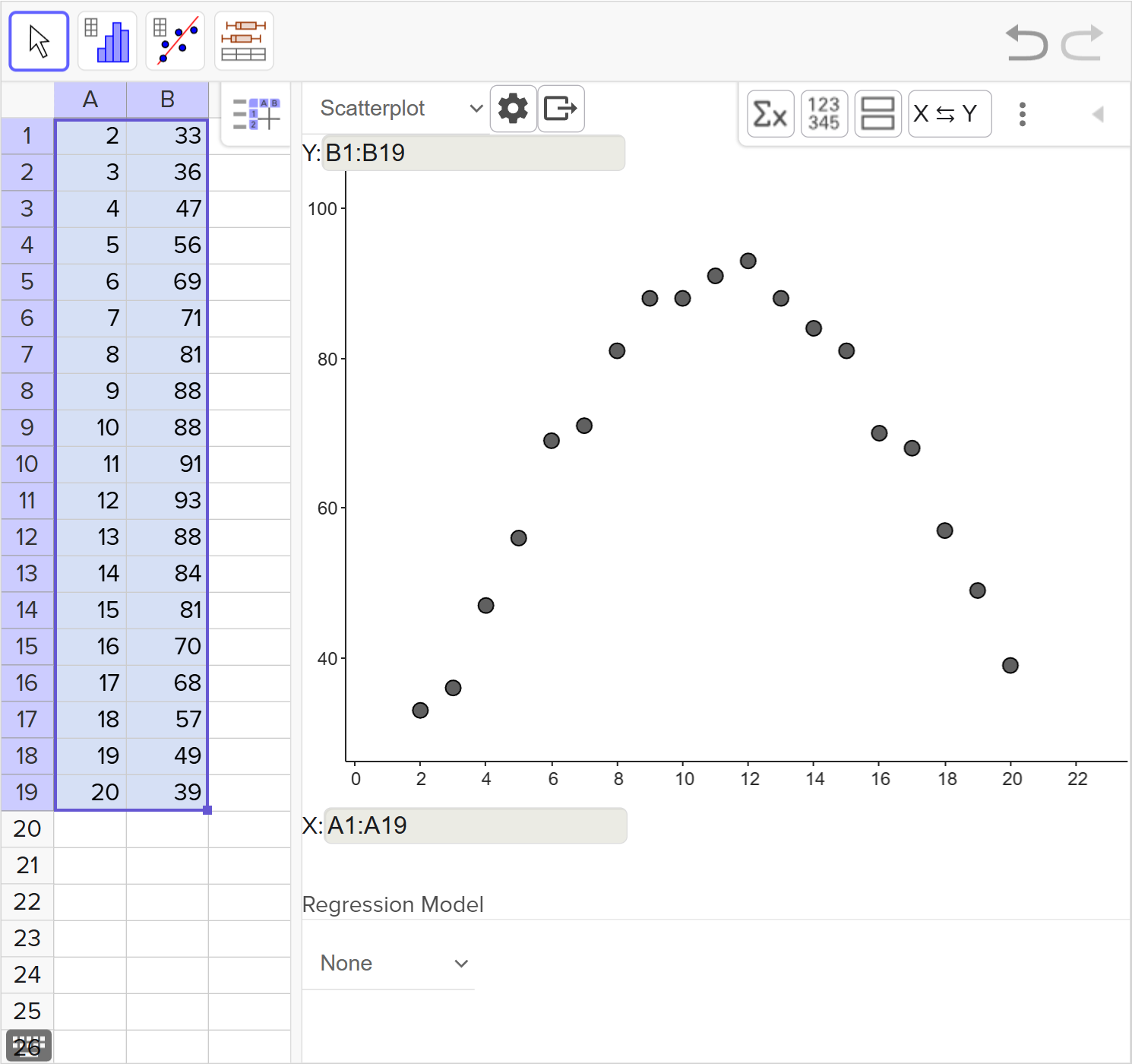
Task: Select cell A19 containing 20
Action: (90, 793)
